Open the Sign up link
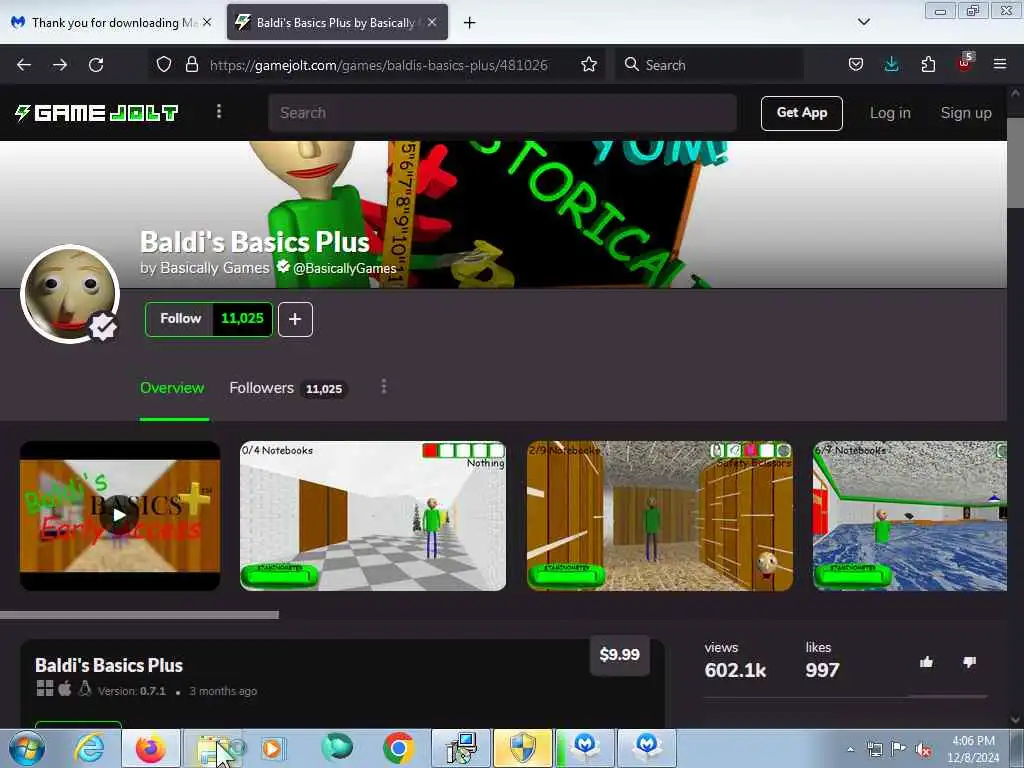This screenshot has height=768, width=1024. [966, 113]
